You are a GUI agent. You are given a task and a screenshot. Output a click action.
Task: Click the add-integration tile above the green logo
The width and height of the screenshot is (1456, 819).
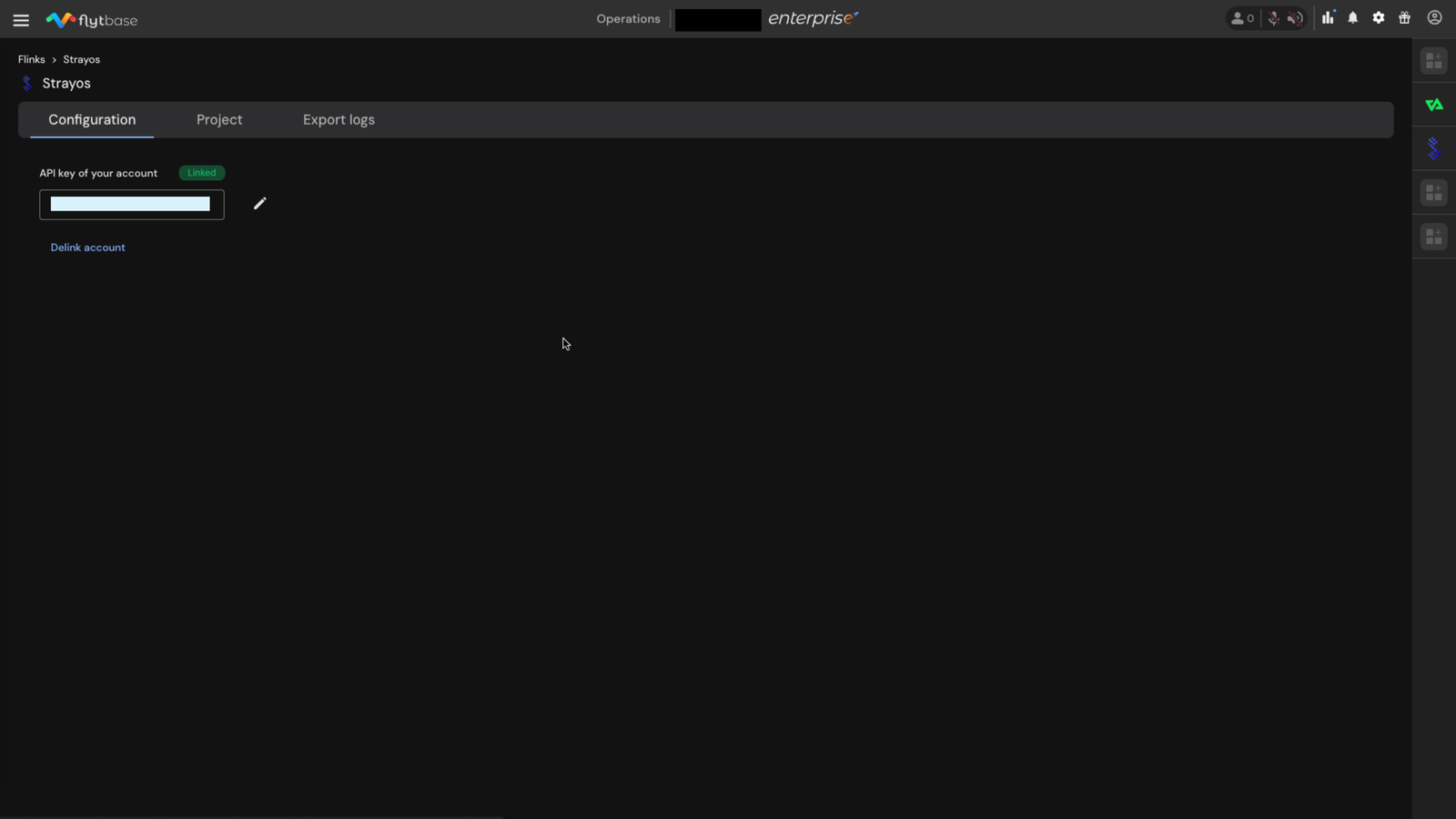1434,61
